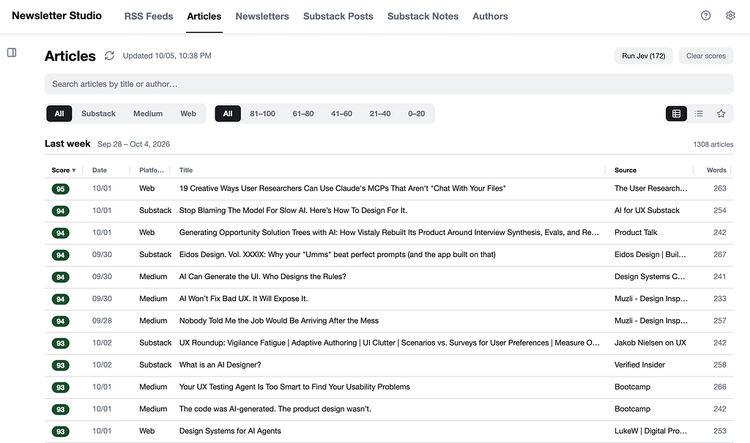Image resolution: width=750 pixels, height=443 pixels.
Task: Open the help question mark icon
Action: tap(706, 15)
